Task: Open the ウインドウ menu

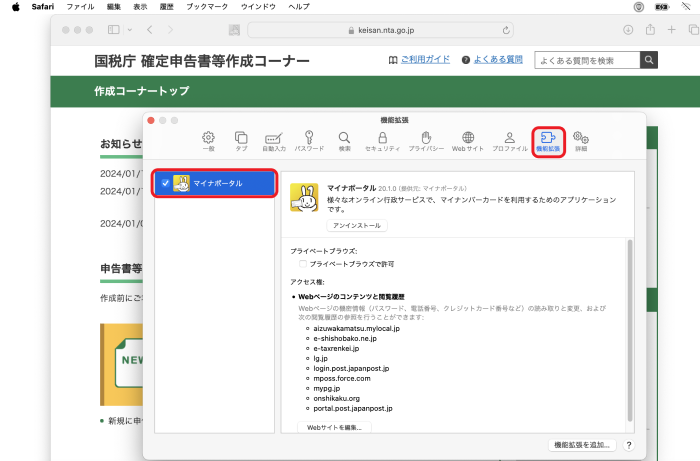Action: [x=258, y=7]
